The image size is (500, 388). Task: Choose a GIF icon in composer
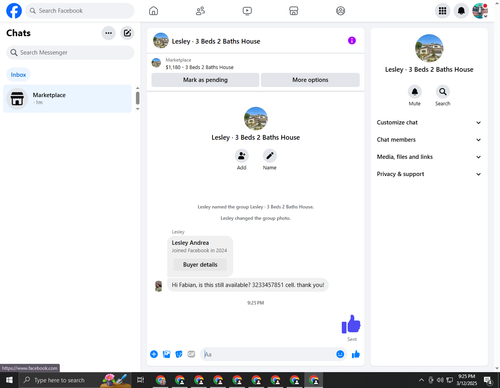[191, 354]
